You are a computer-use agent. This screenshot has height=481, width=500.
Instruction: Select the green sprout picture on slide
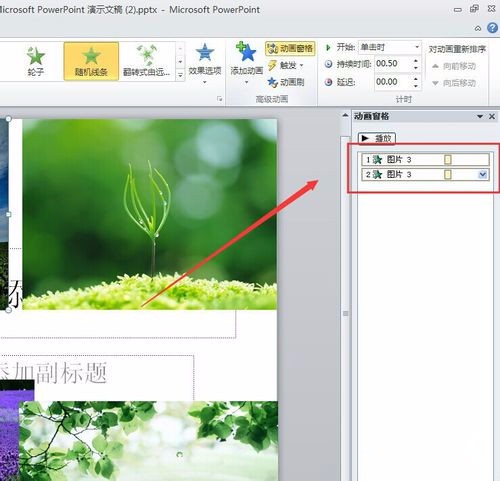[x=149, y=214]
